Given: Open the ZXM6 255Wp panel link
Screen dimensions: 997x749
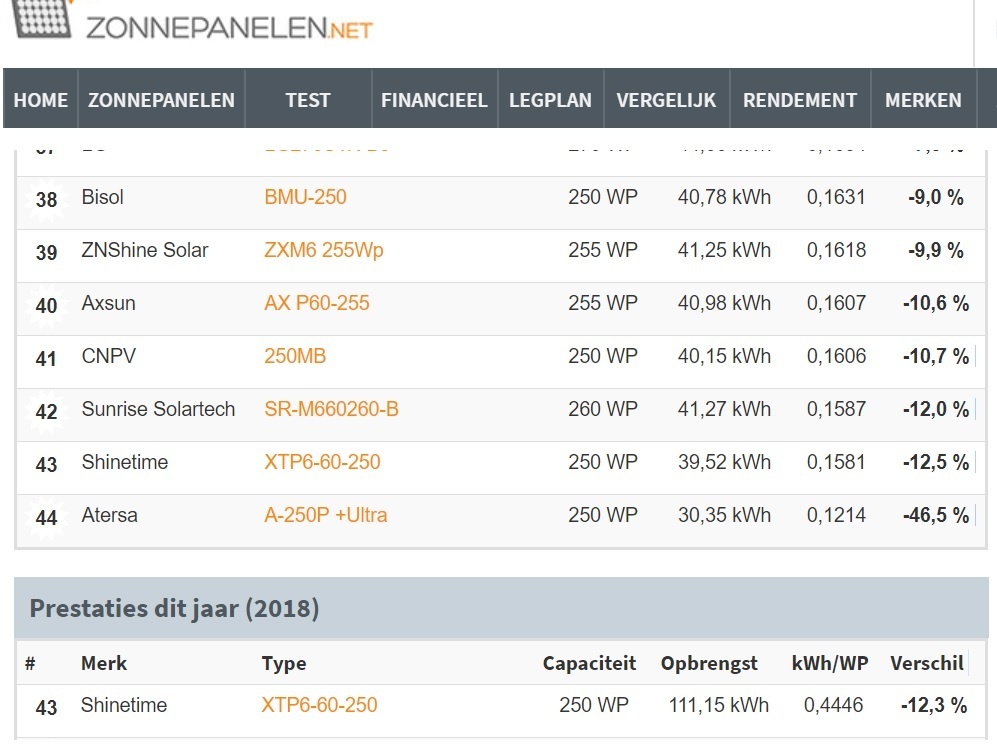Looking at the screenshot, I should pos(324,251).
